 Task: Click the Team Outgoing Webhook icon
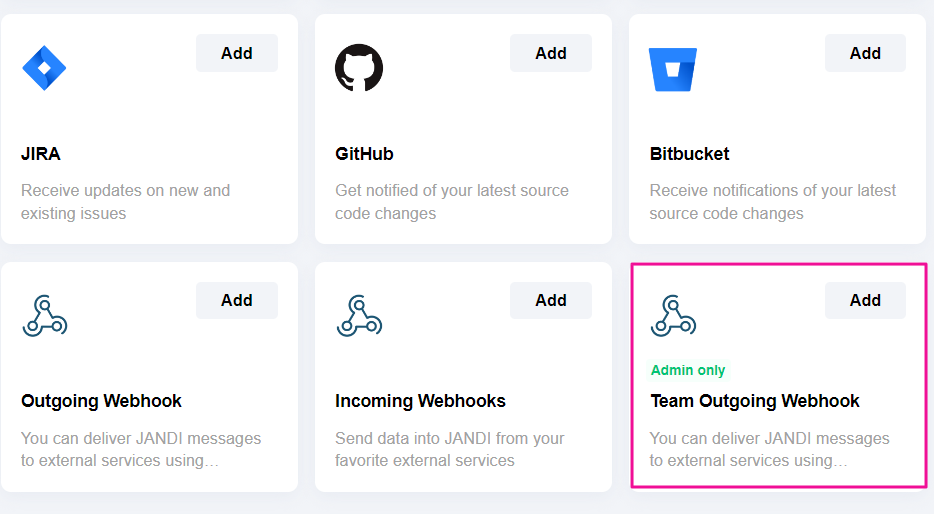673,315
